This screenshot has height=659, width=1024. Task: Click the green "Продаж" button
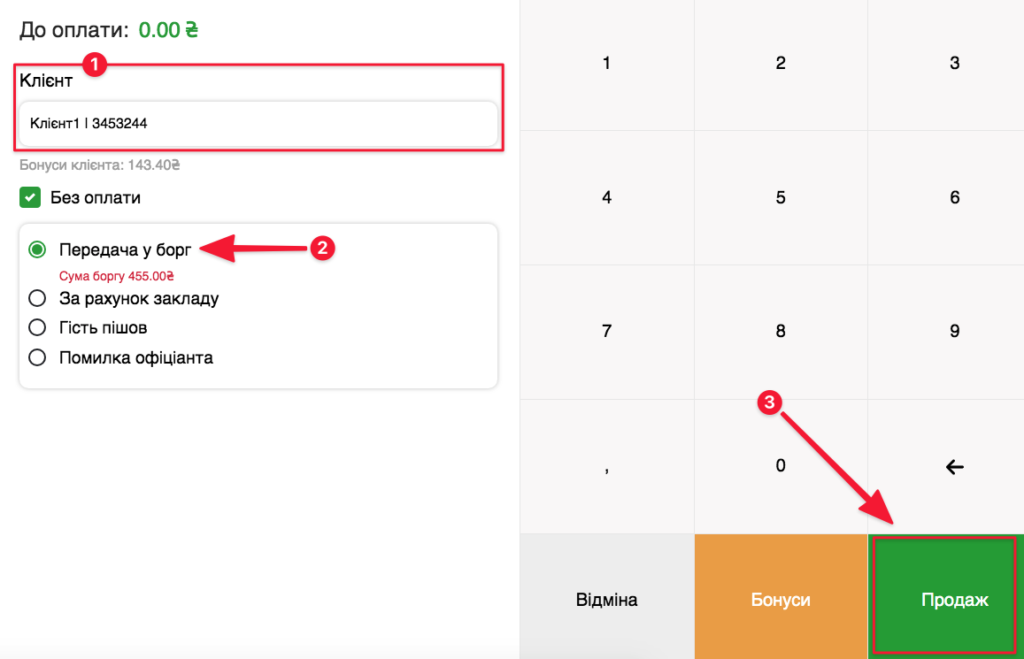pos(945,596)
